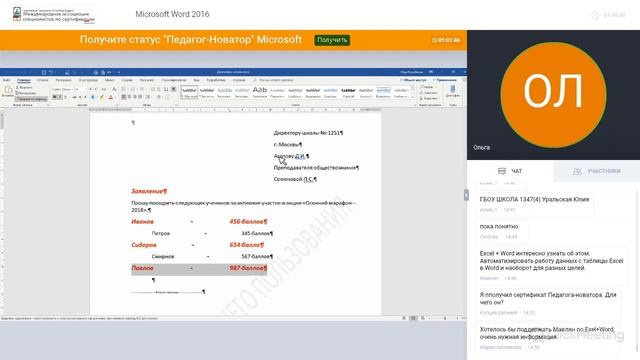Click the Multilevel list icon
This screenshot has width=640, height=360.
pos(142,89)
